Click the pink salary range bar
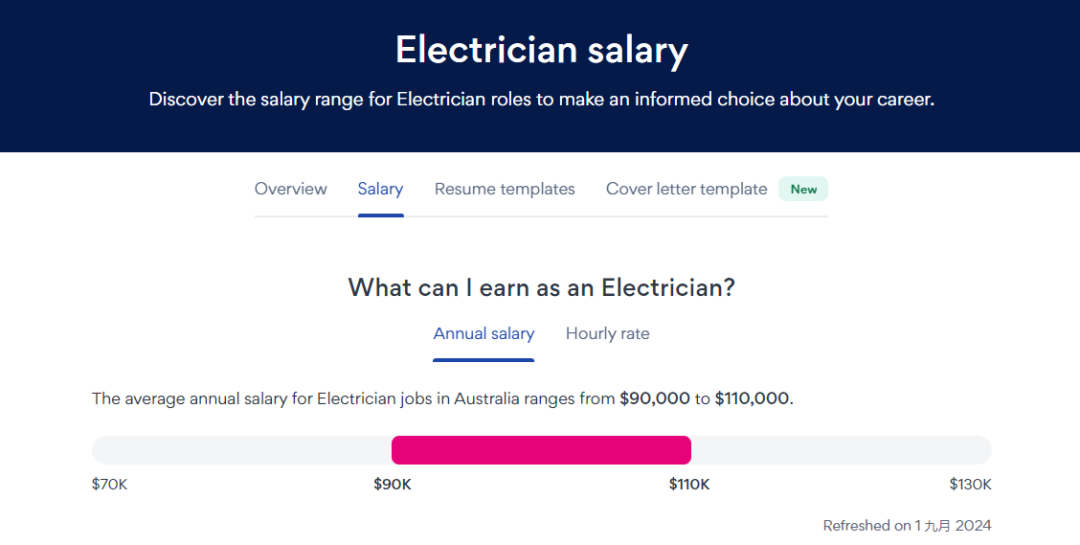Viewport: 1080px width, 545px height. coord(540,450)
